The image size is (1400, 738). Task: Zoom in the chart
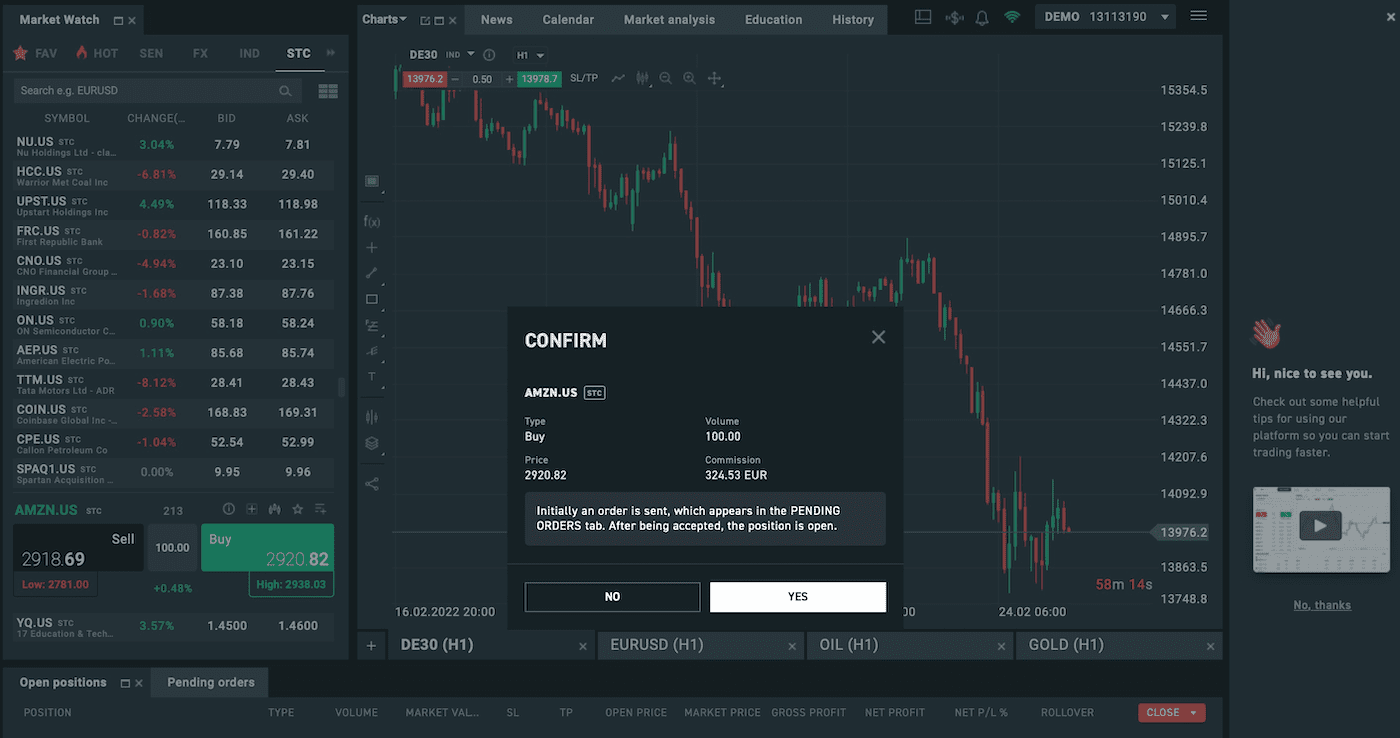pyautogui.click(x=689, y=78)
